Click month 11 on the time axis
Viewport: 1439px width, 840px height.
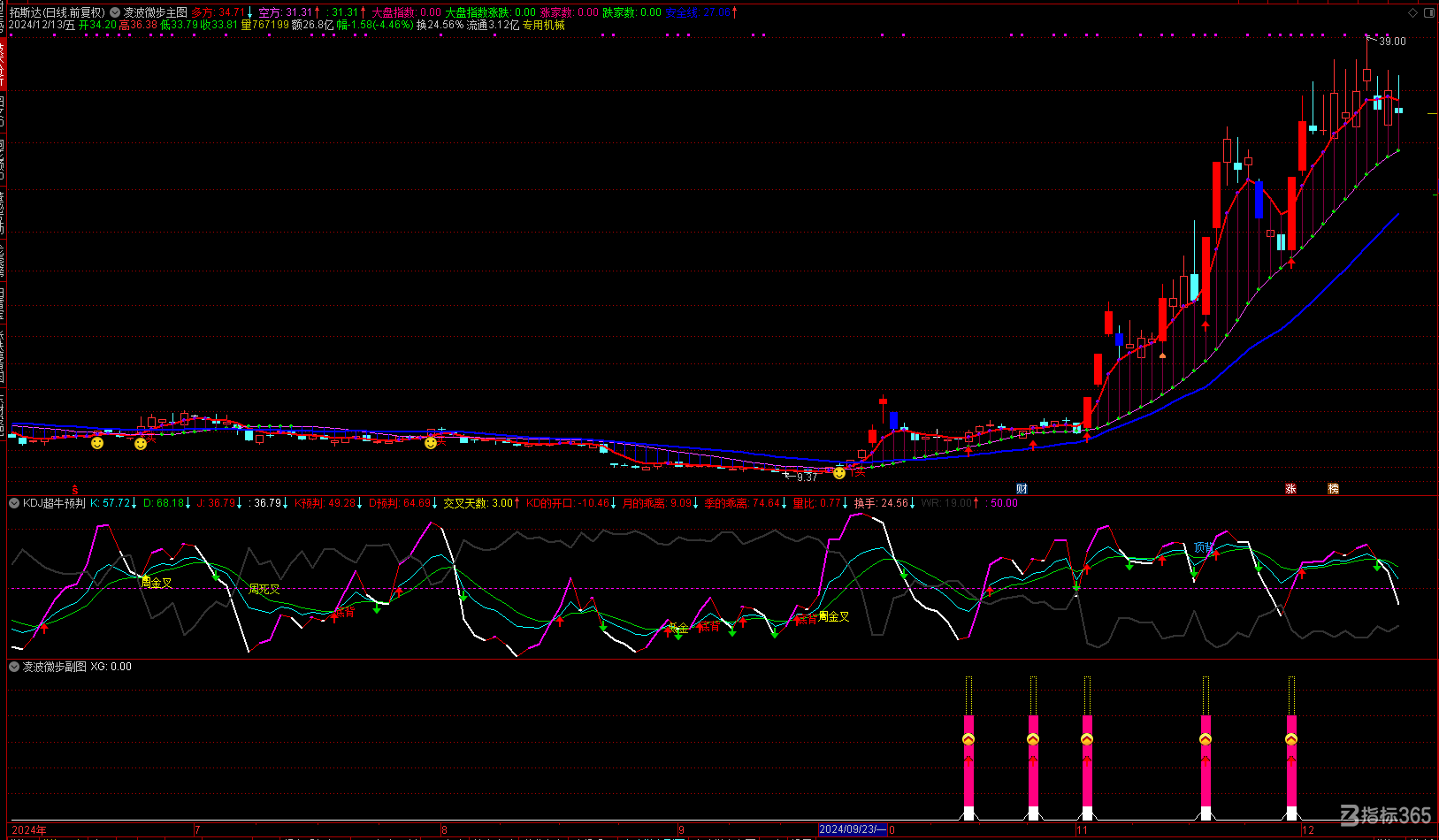[1082, 830]
